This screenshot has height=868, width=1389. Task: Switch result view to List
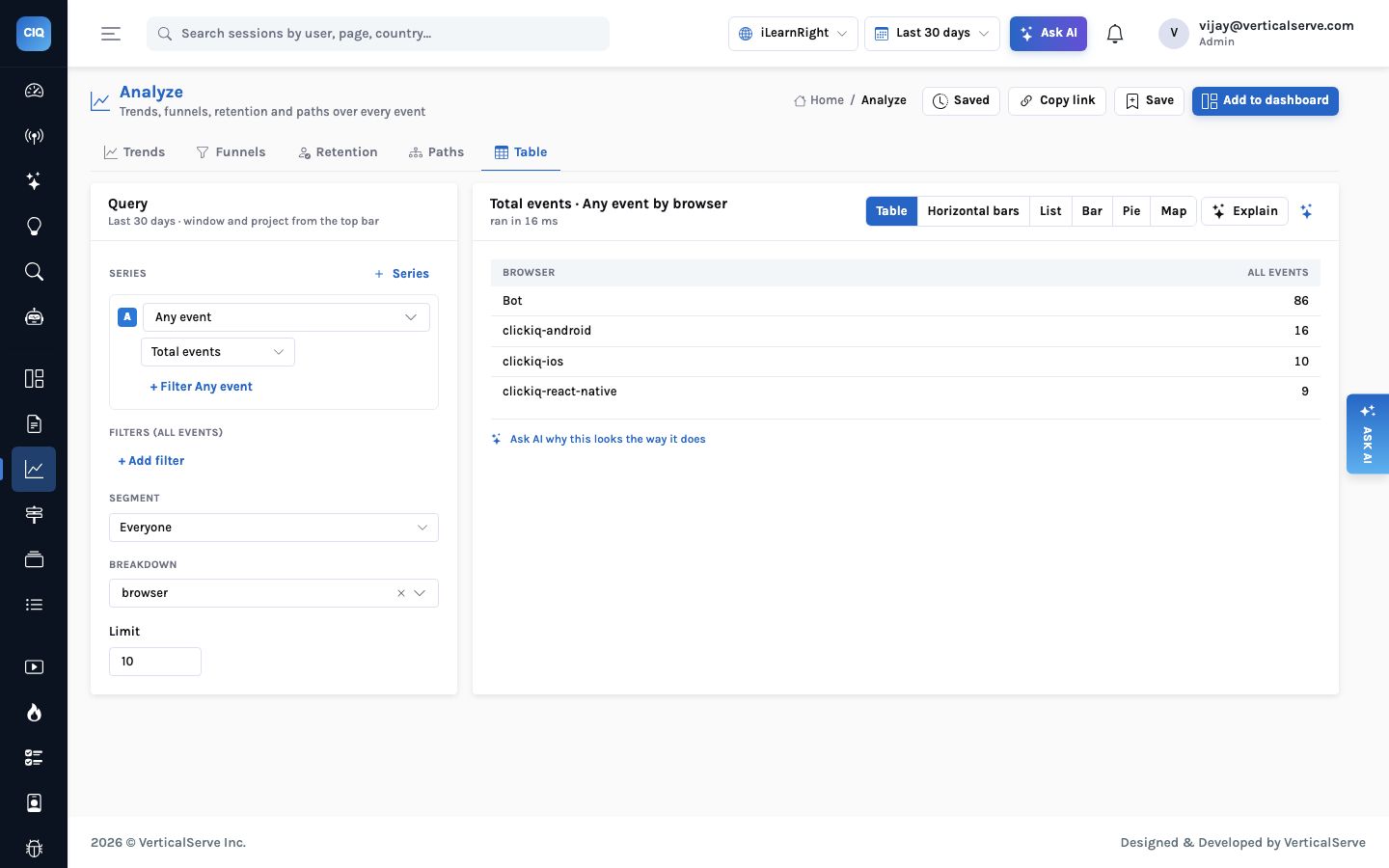(1050, 211)
